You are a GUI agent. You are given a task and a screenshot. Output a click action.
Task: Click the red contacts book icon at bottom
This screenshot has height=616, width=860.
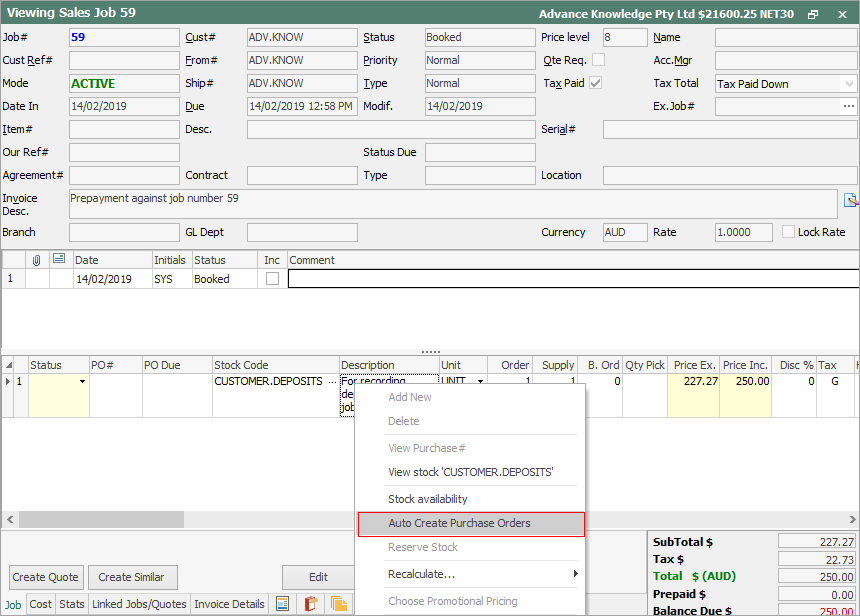[310, 604]
